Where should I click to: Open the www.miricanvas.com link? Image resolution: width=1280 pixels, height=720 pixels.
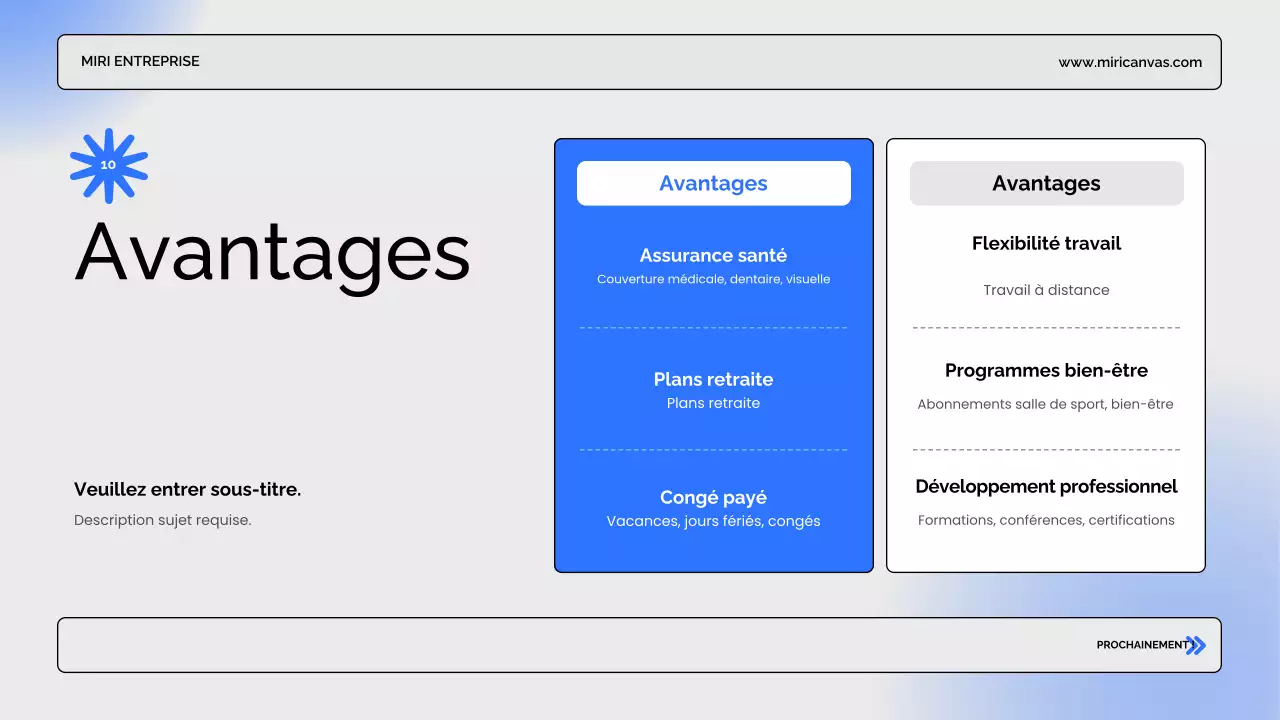pyautogui.click(x=1130, y=62)
